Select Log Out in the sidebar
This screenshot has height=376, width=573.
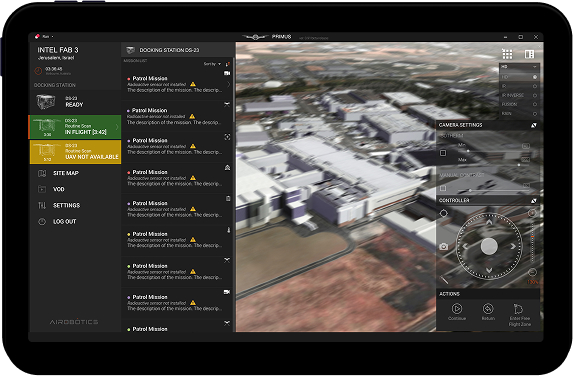pyautogui.click(x=65, y=221)
